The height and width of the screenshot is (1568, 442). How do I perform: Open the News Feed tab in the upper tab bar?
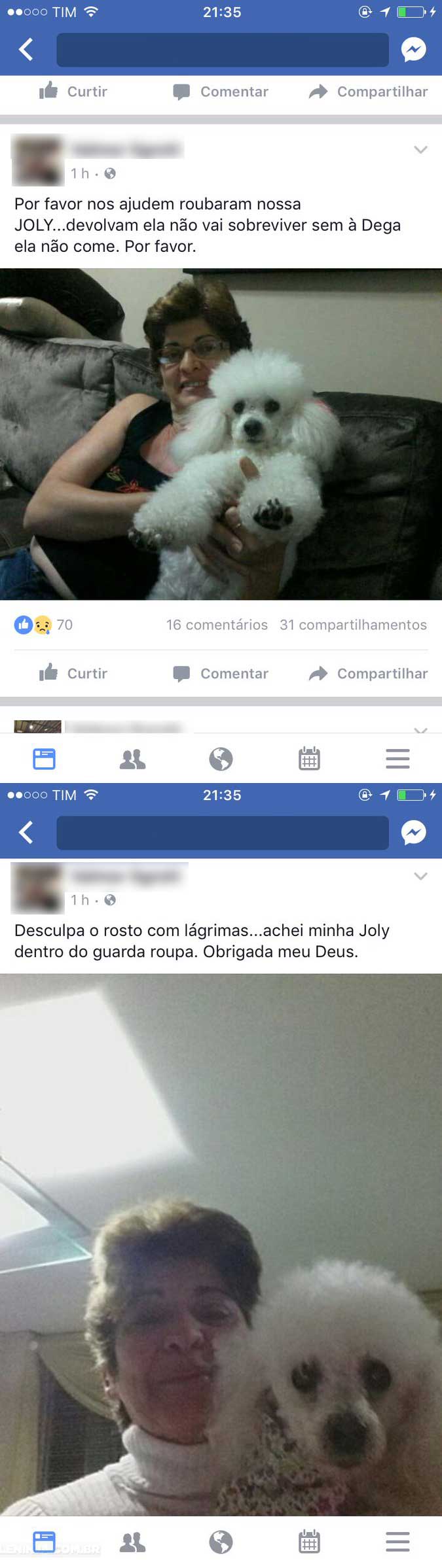pos(44,759)
